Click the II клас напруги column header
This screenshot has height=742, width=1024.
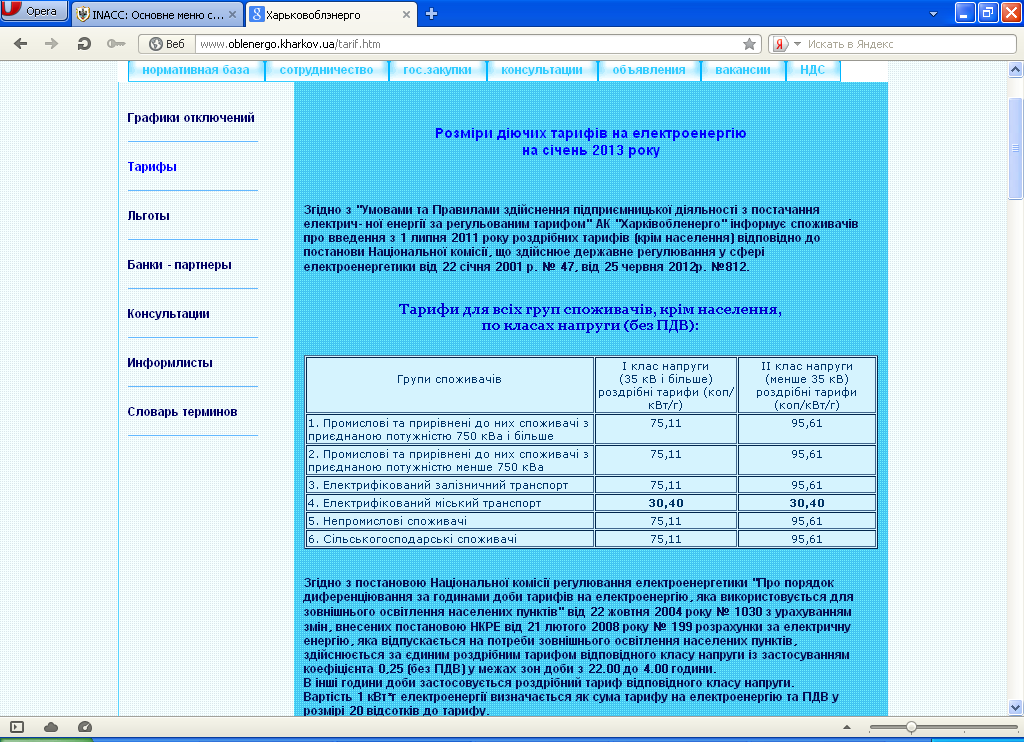coord(807,385)
